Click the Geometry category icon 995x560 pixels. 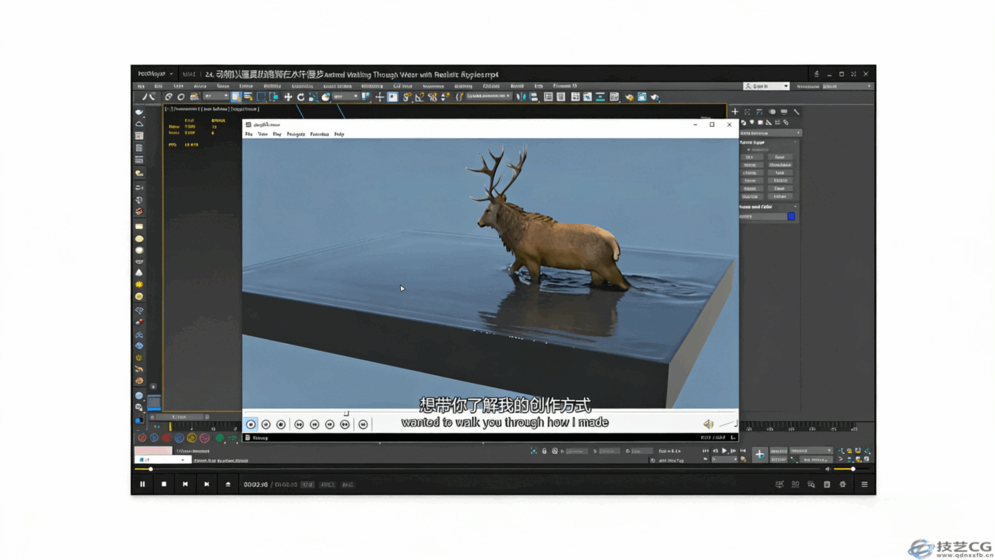point(743,123)
